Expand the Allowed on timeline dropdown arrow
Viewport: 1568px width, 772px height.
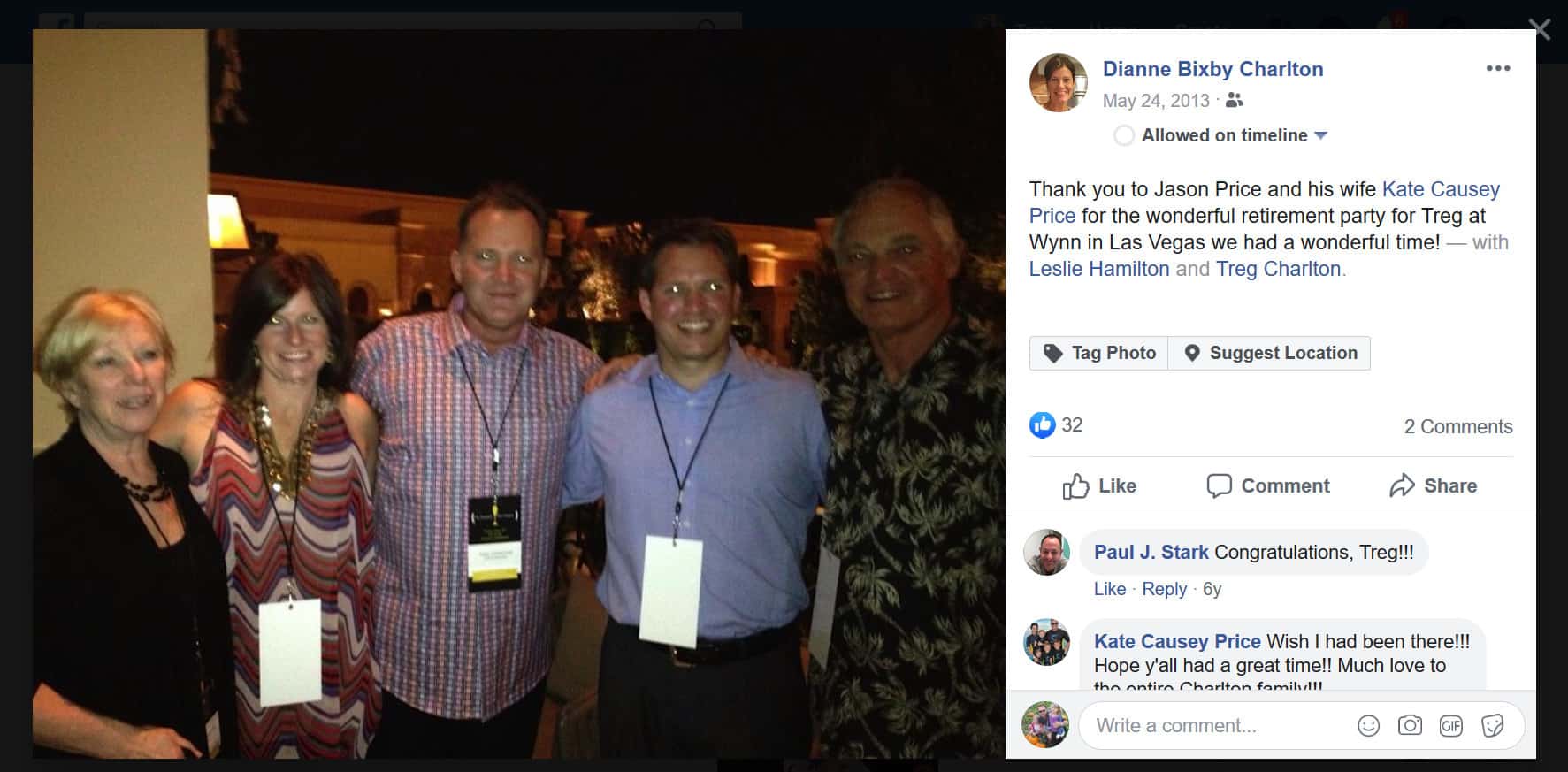[x=1320, y=135]
